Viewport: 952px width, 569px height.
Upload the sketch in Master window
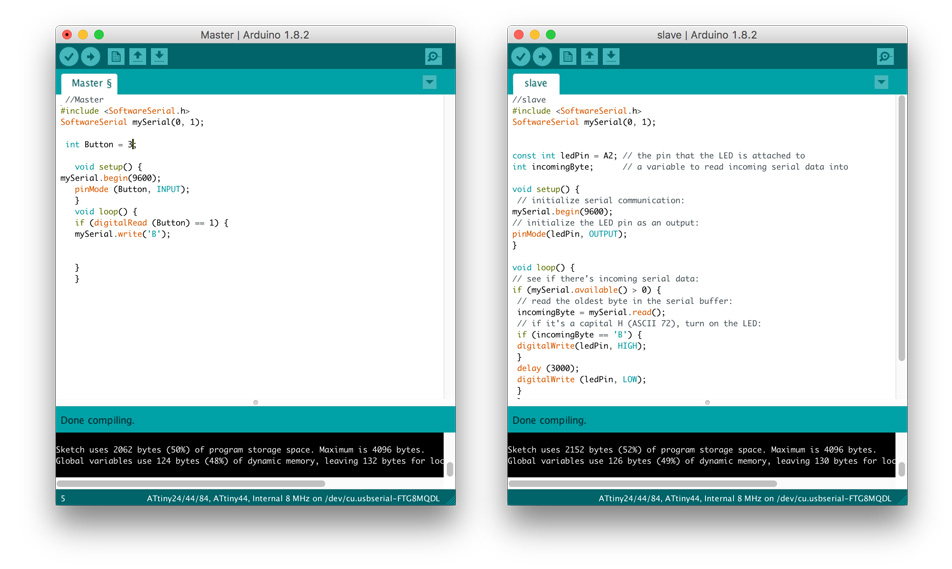90,56
